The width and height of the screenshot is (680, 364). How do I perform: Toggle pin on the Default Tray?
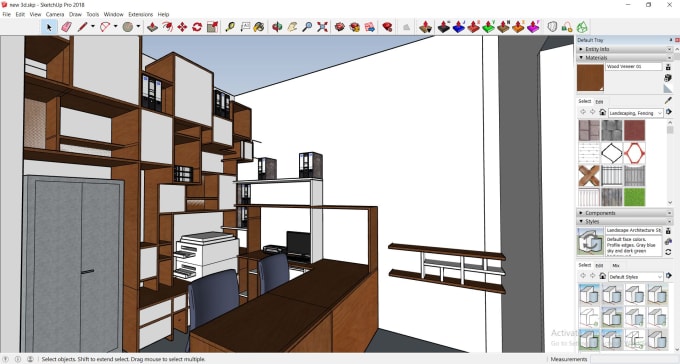670,40
